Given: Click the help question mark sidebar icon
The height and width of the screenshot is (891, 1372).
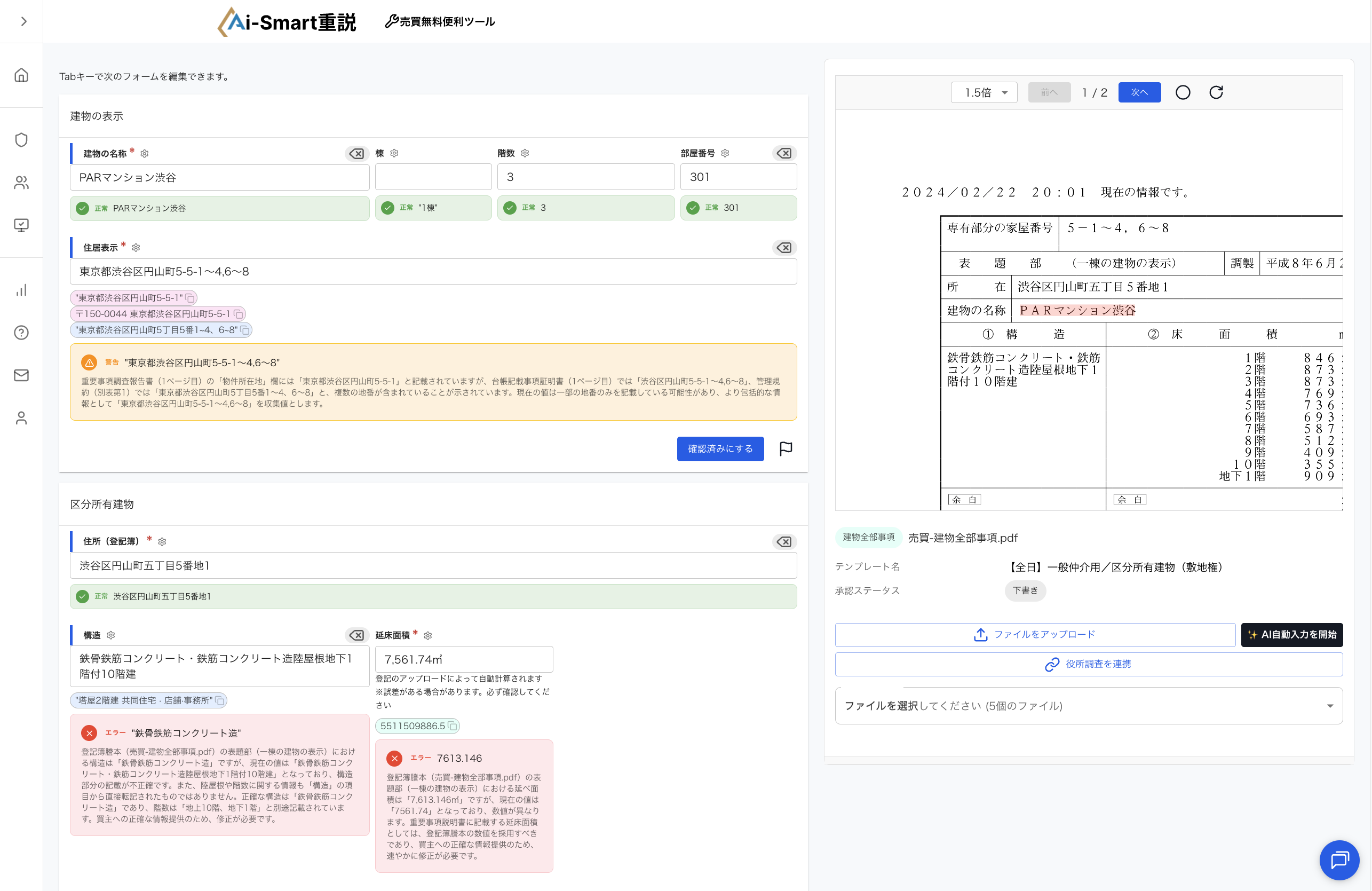Looking at the screenshot, I should coord(21,333).
